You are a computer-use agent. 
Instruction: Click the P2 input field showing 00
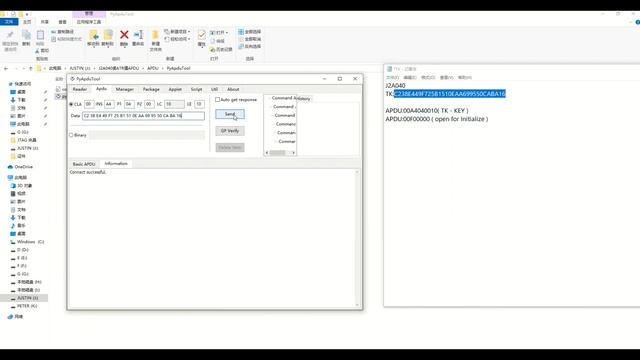[x=149, y=104]
